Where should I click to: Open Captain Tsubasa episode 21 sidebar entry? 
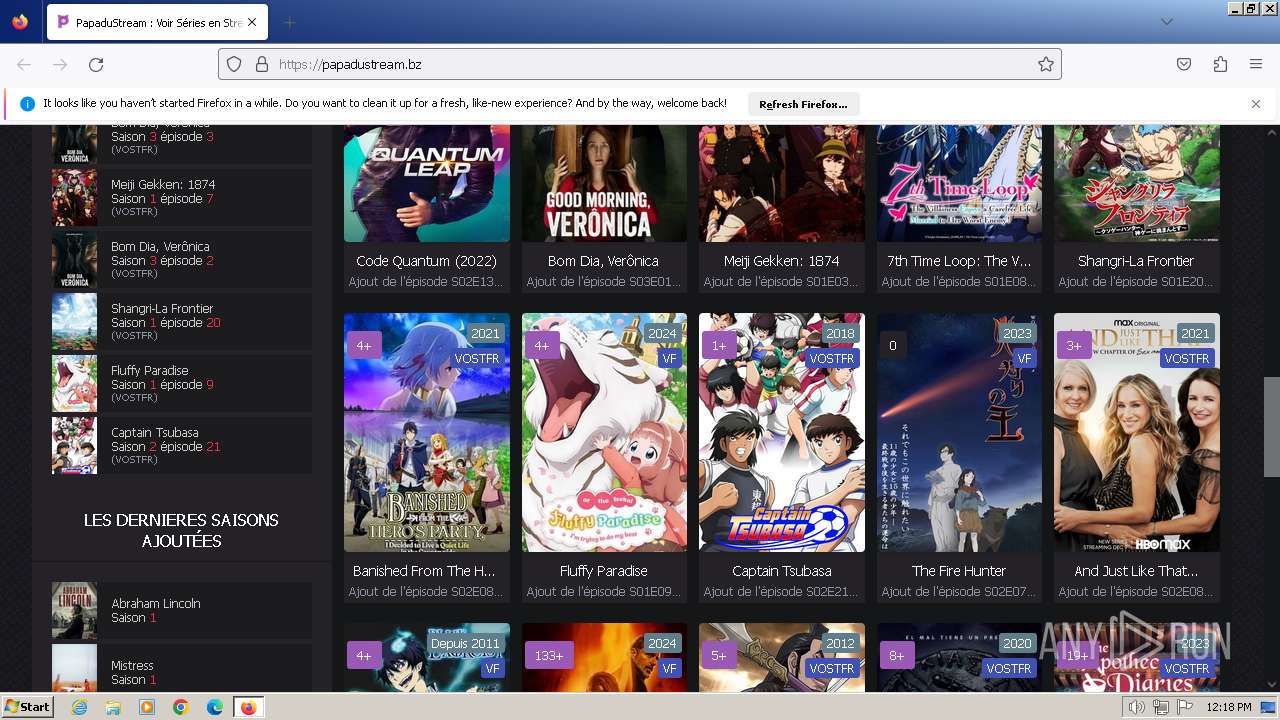pos(182,445)
